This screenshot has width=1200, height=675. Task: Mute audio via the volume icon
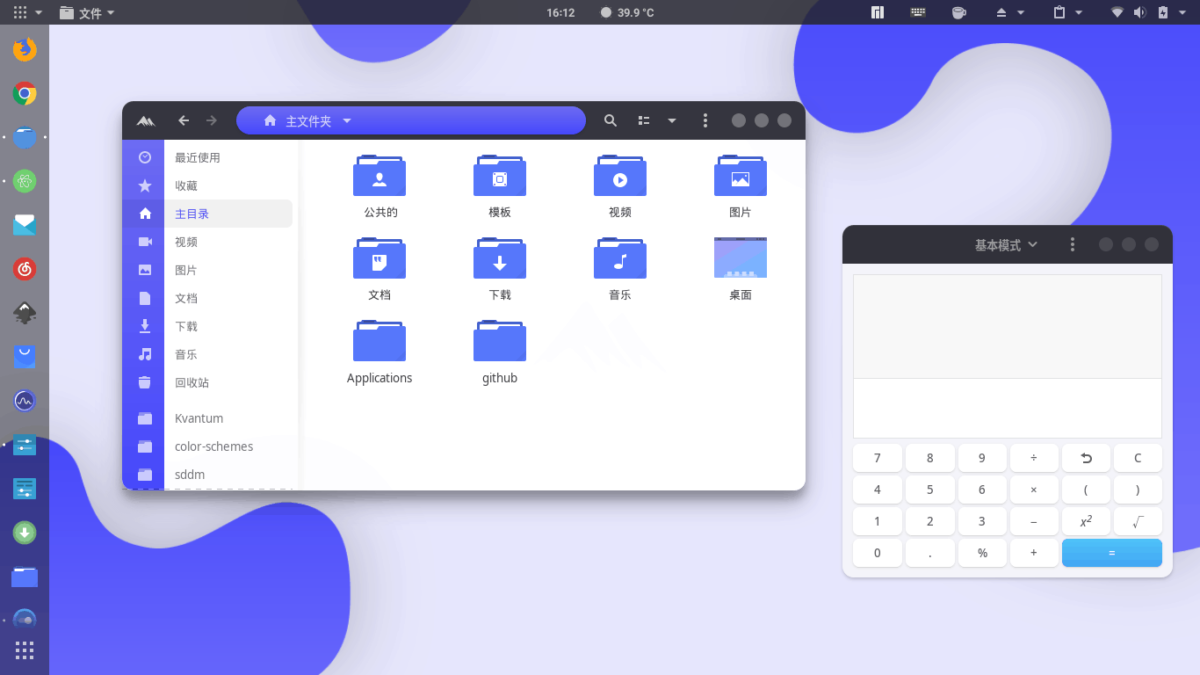tap(1142, 12)
